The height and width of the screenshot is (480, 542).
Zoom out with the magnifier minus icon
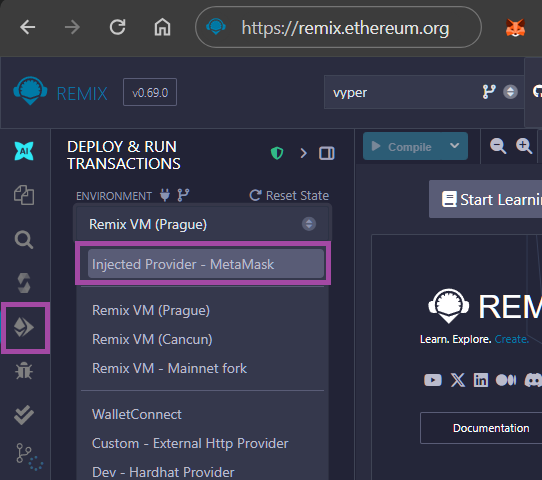(498, 146)
